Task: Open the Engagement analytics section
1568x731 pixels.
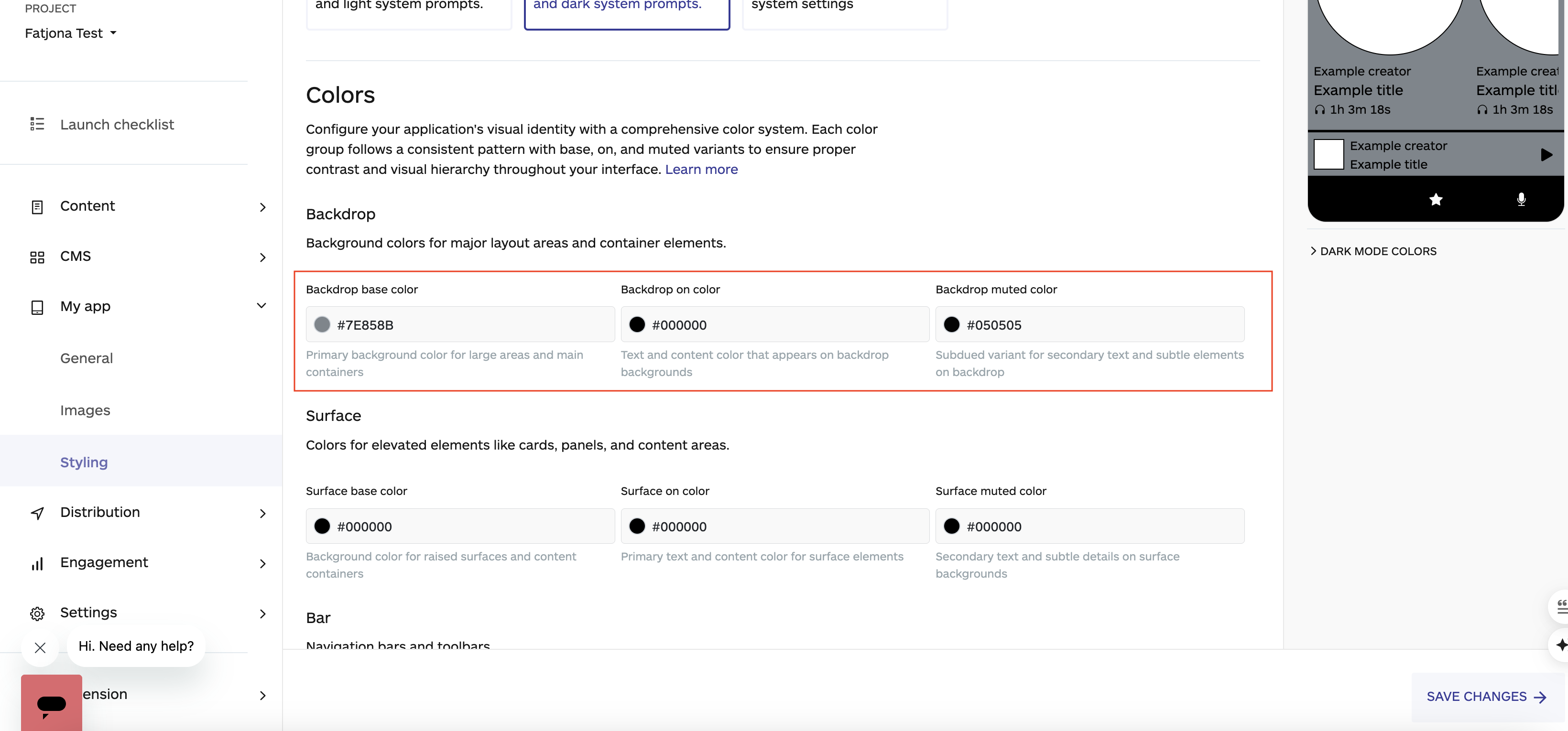Action: 104,562
